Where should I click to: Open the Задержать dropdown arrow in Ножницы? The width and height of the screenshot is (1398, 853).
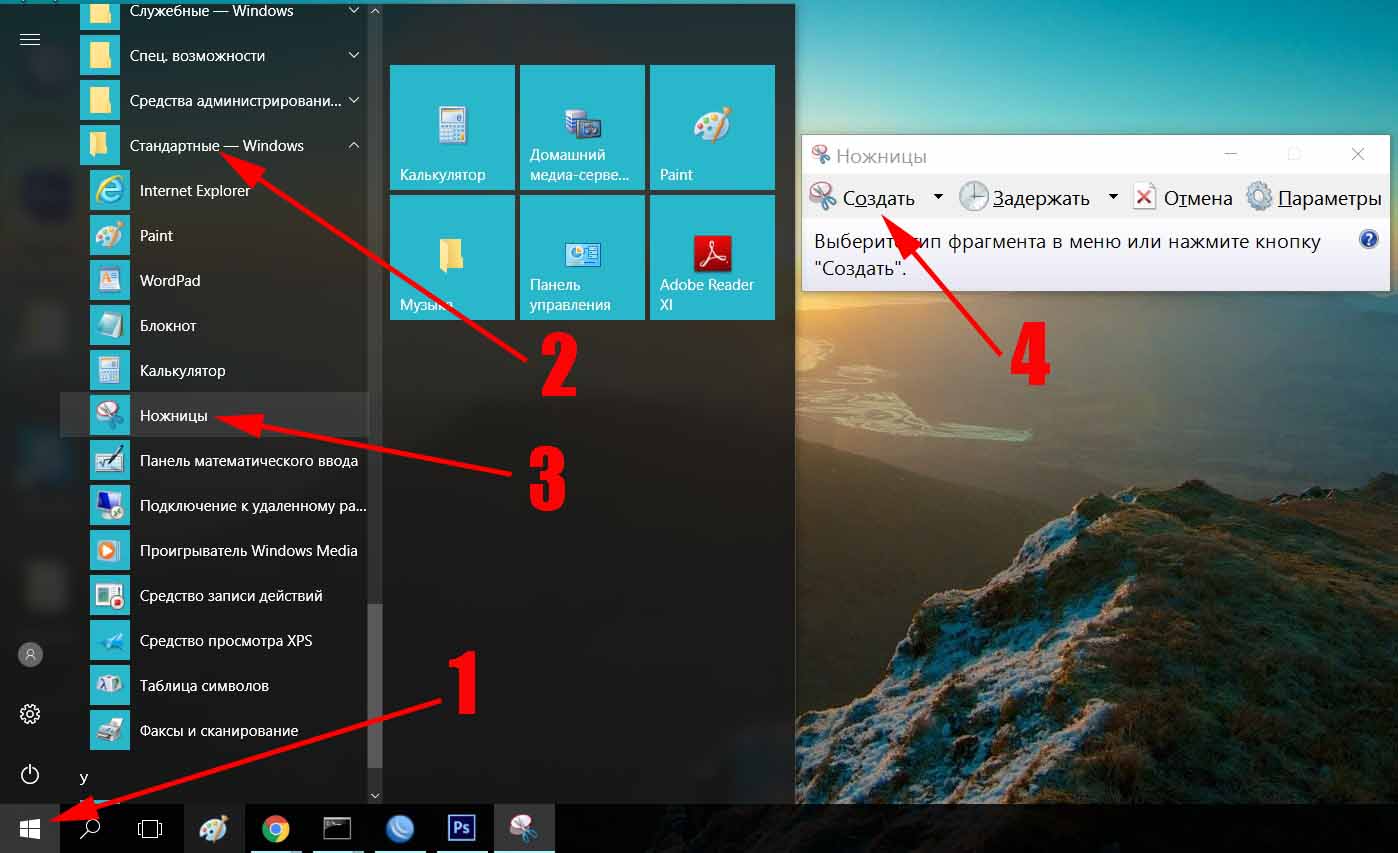[x=1113, y=197]
